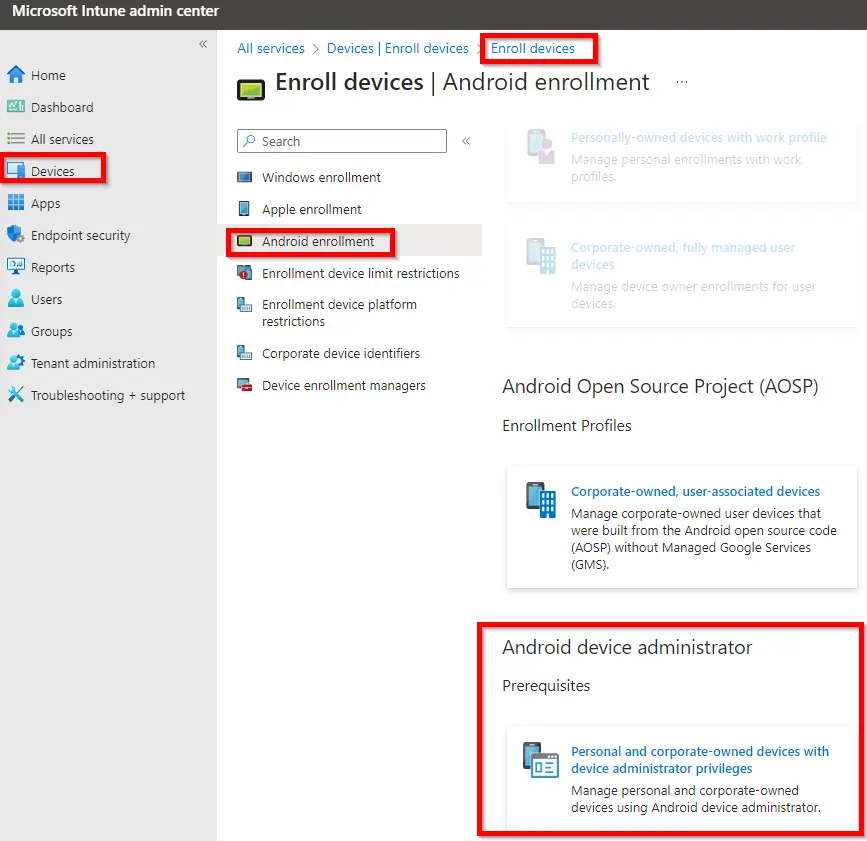The height and width of the screenshot is (841, 867).
Task: Click the Users person icon
Action: click(15, 298)
